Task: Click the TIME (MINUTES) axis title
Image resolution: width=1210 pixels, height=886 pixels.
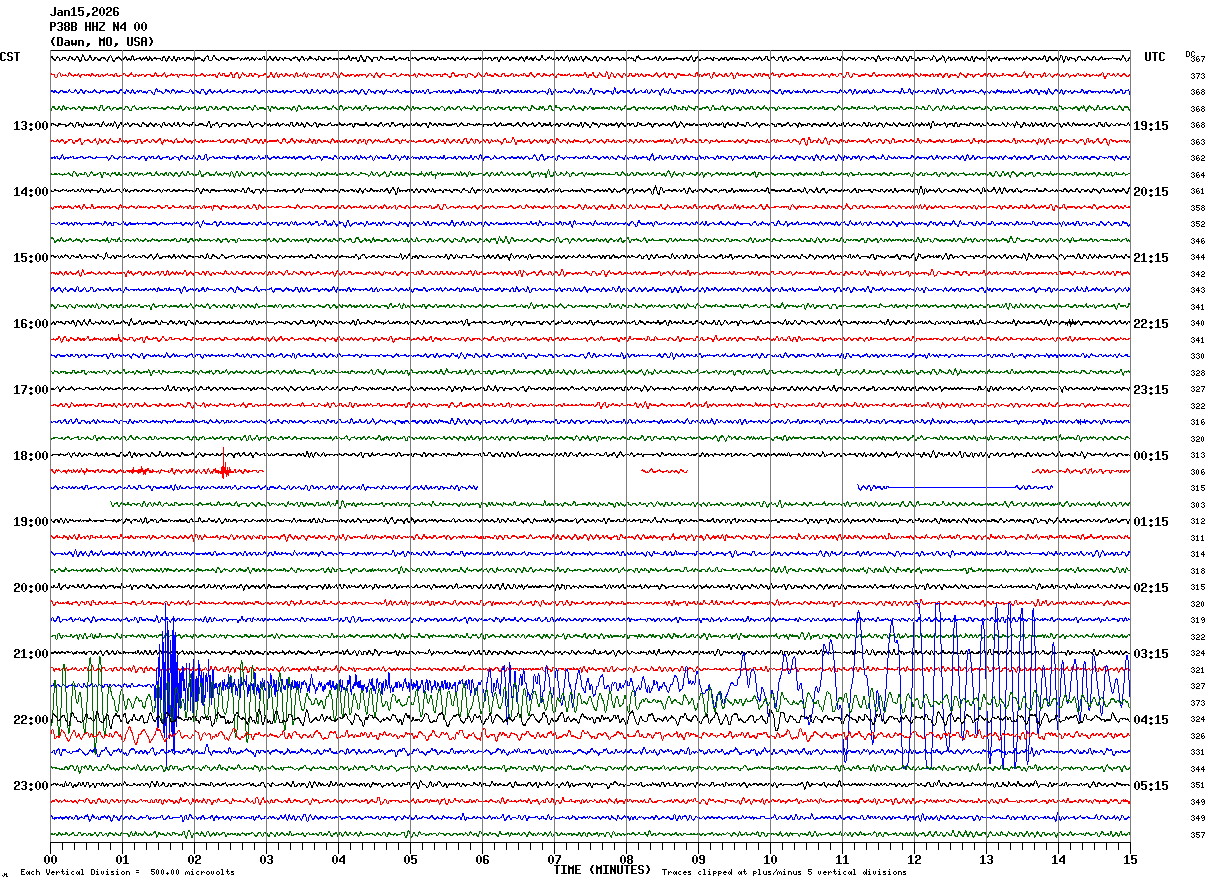Action: pyautogui.click(x=602, y=870)
